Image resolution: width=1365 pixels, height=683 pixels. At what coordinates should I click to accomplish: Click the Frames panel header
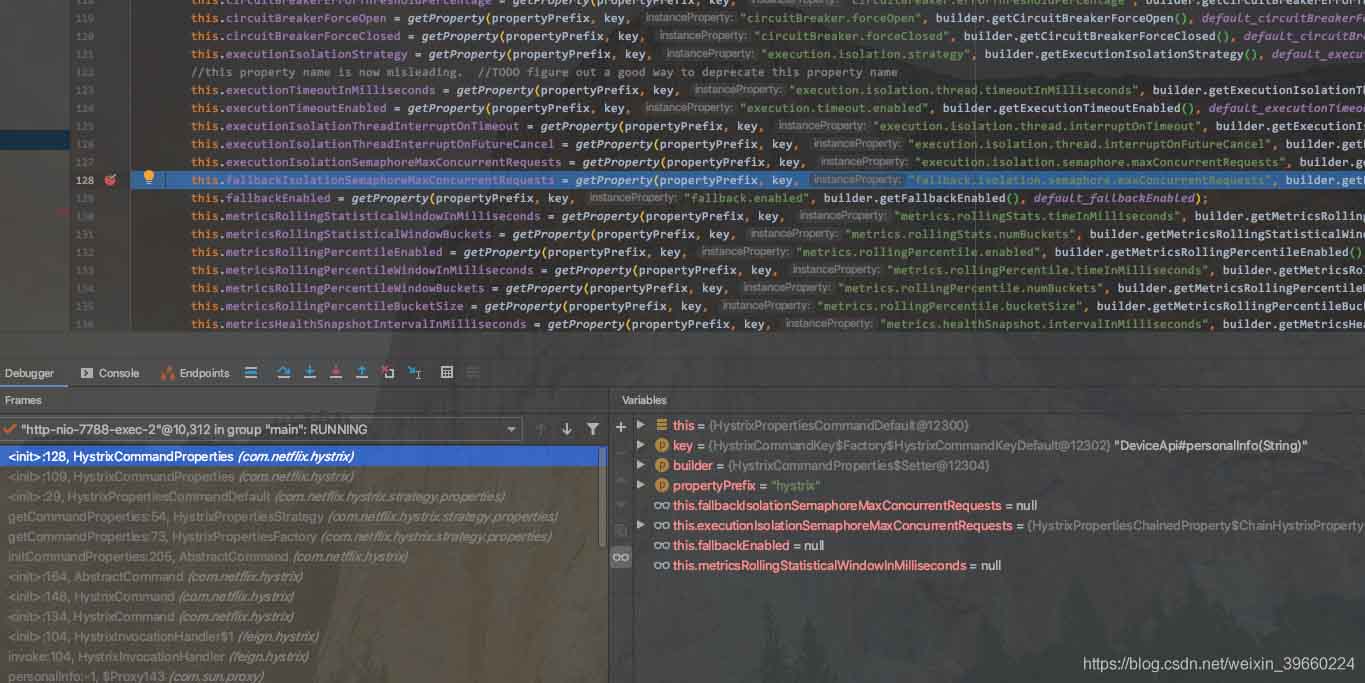coord(23,400)
